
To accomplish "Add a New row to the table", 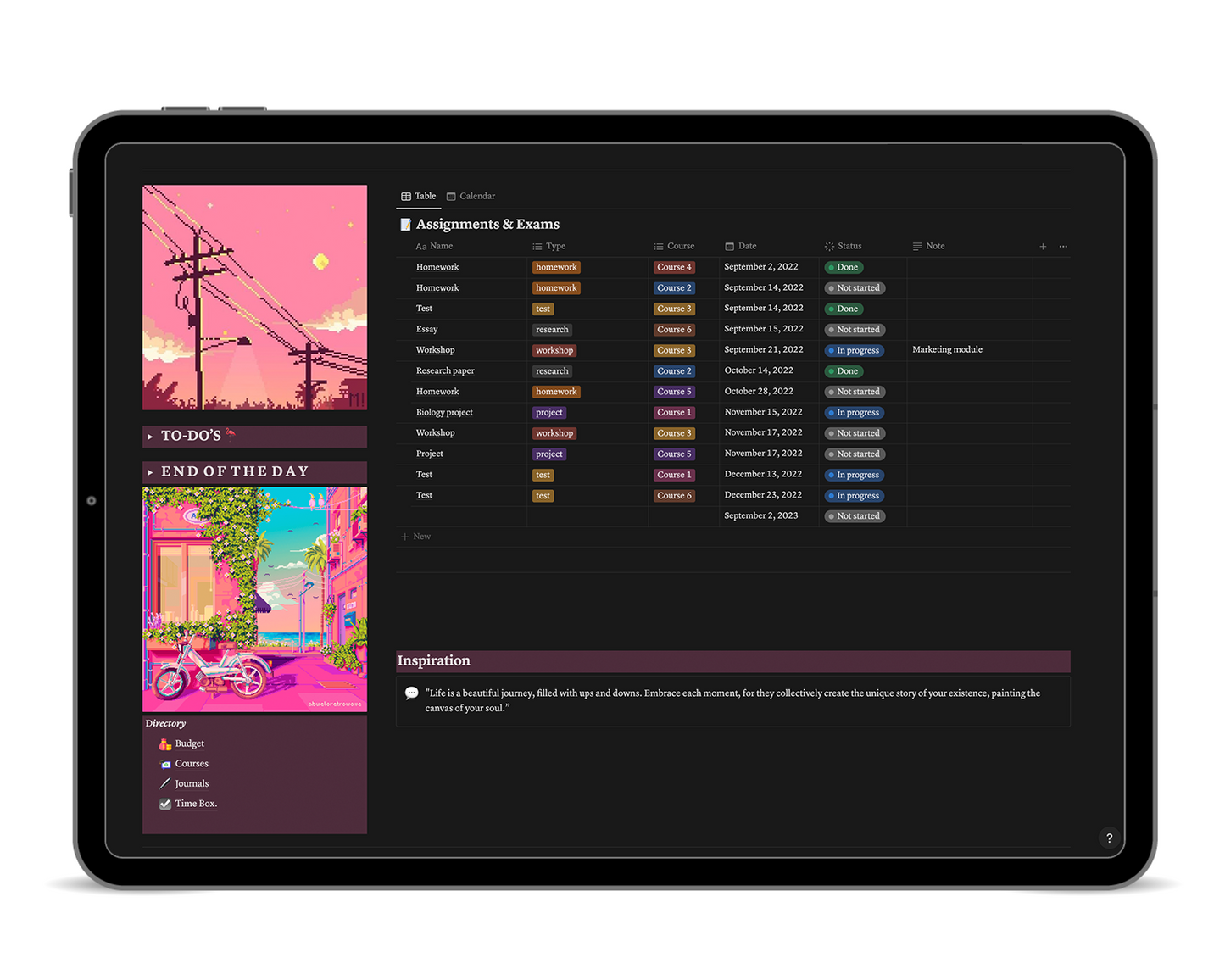I will tap(416, 537).
